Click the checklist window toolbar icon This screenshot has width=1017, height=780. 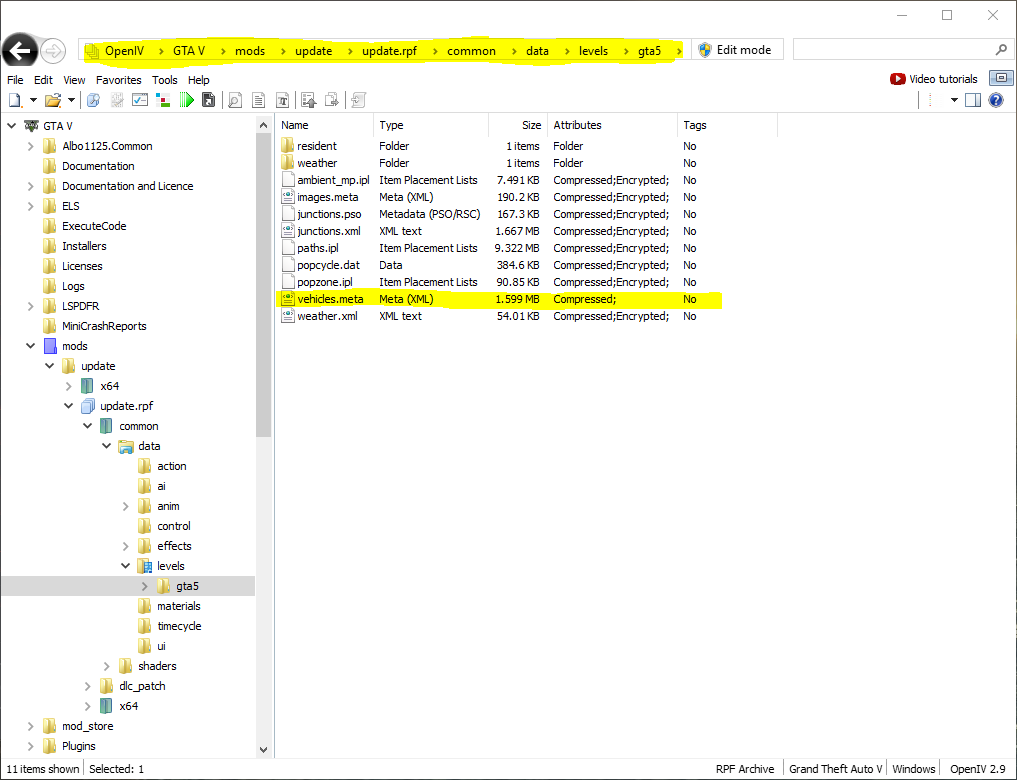[139, 100]
